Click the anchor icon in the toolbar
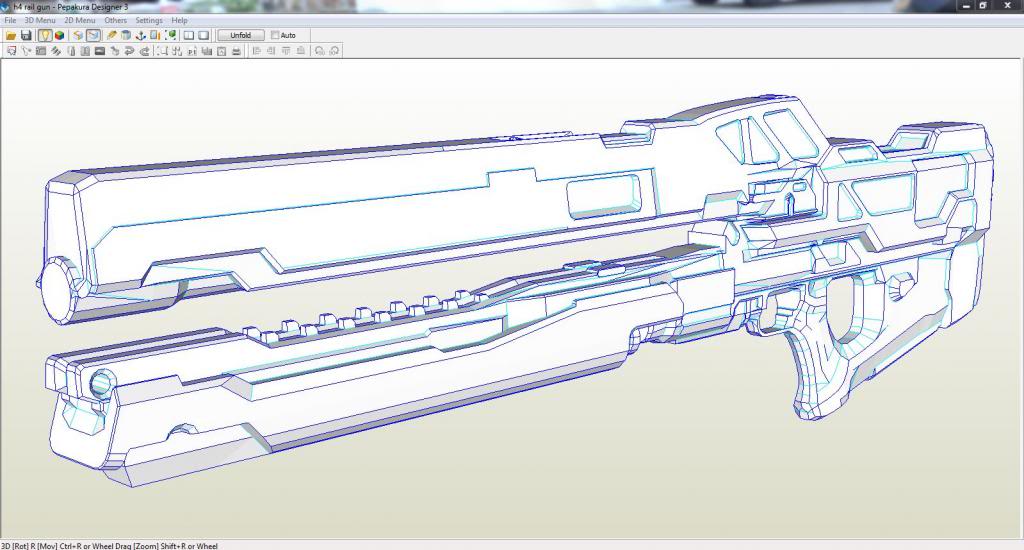The width and height of the screenshot is (1024, 550). (x=140, y=35)
